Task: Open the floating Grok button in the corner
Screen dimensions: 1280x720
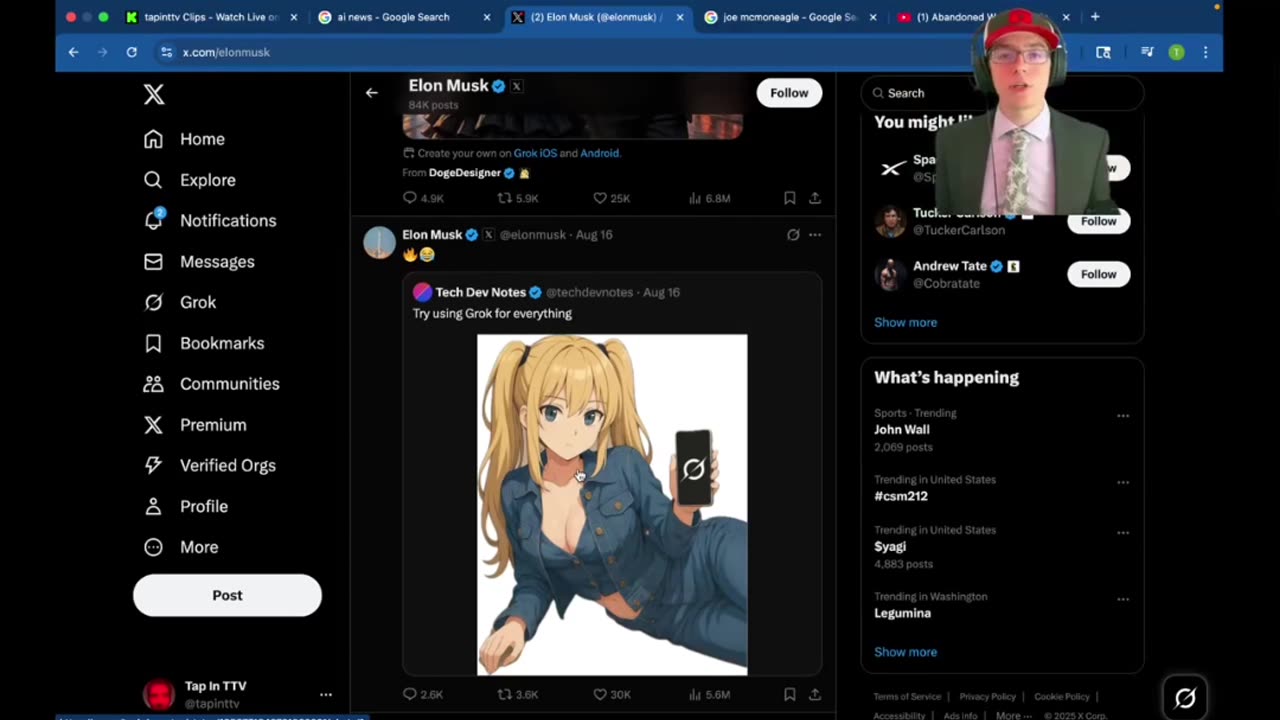Action: [1185, 697]
